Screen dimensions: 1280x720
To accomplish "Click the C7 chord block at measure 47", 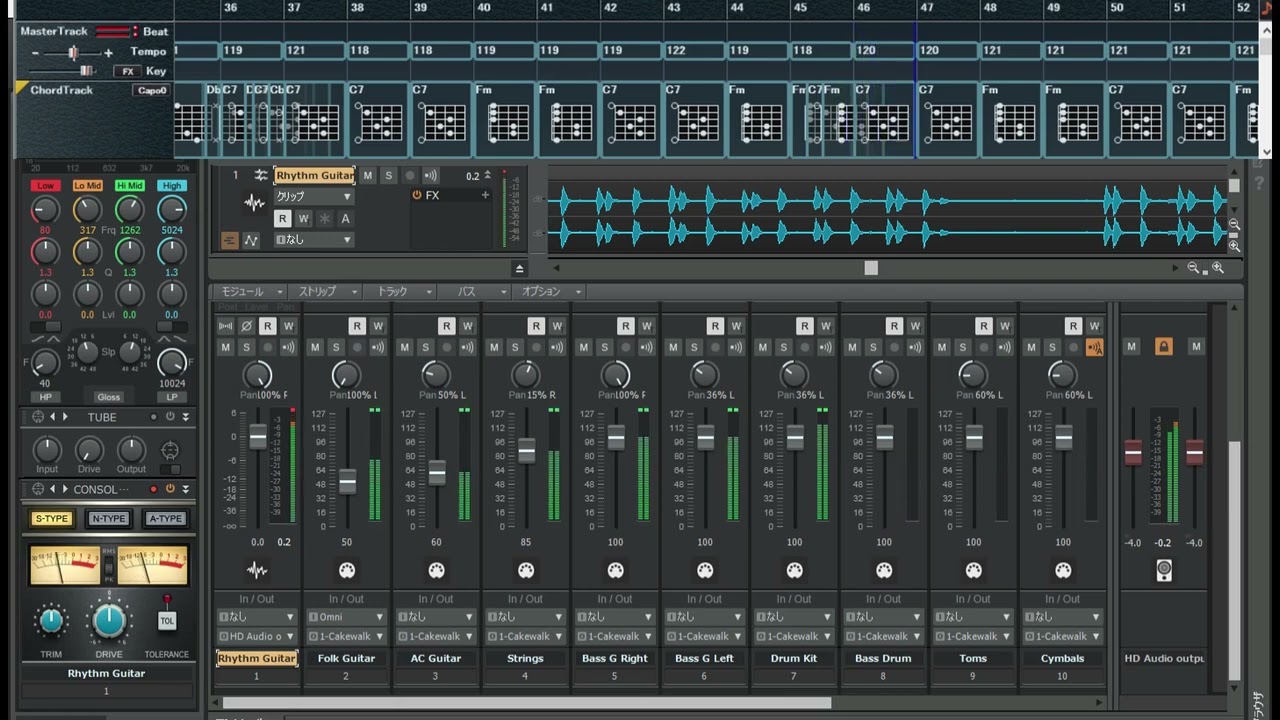I will [947, 118].
